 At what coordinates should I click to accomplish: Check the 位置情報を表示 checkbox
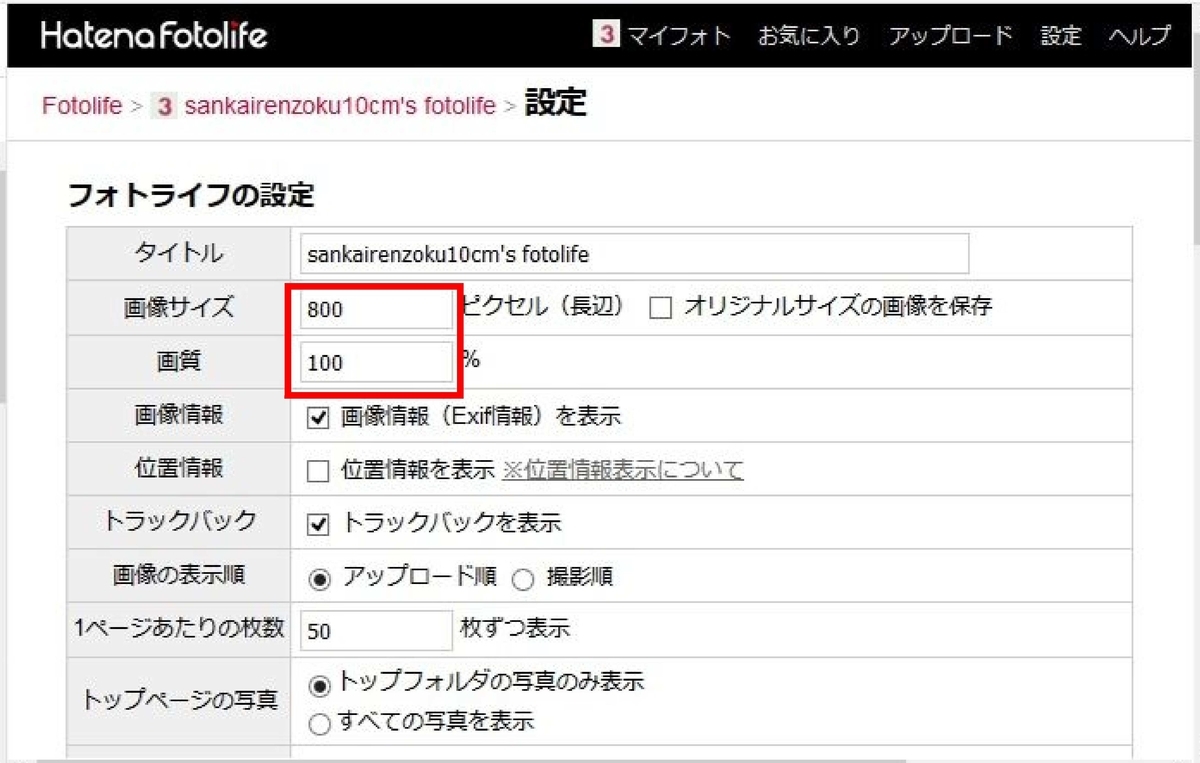click(x=318, y=472)
